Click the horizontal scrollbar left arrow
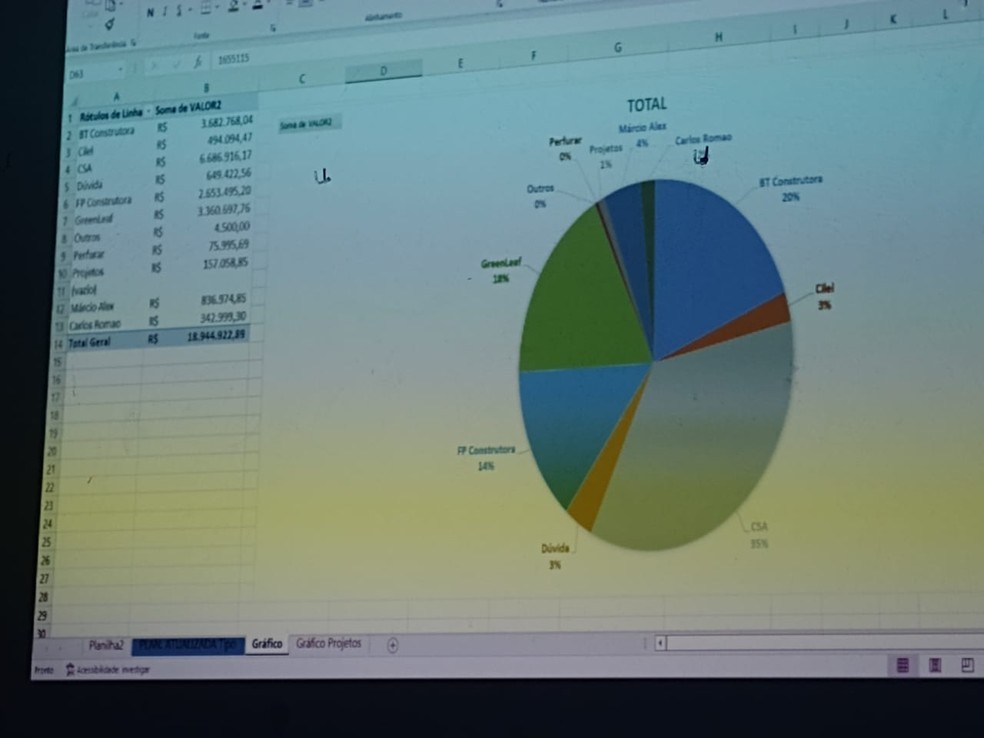The width and height of the screenshot is (984, 738). (660, 643)
